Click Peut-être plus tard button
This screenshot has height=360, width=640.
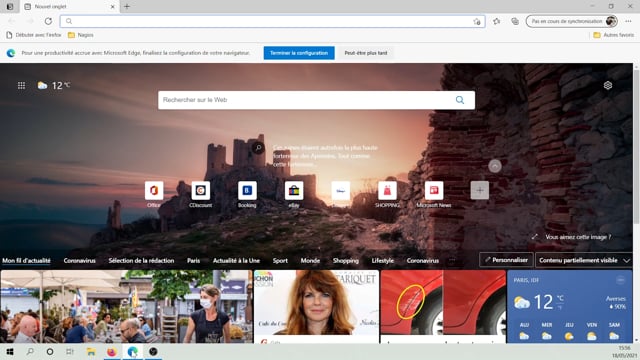point(366,53)
